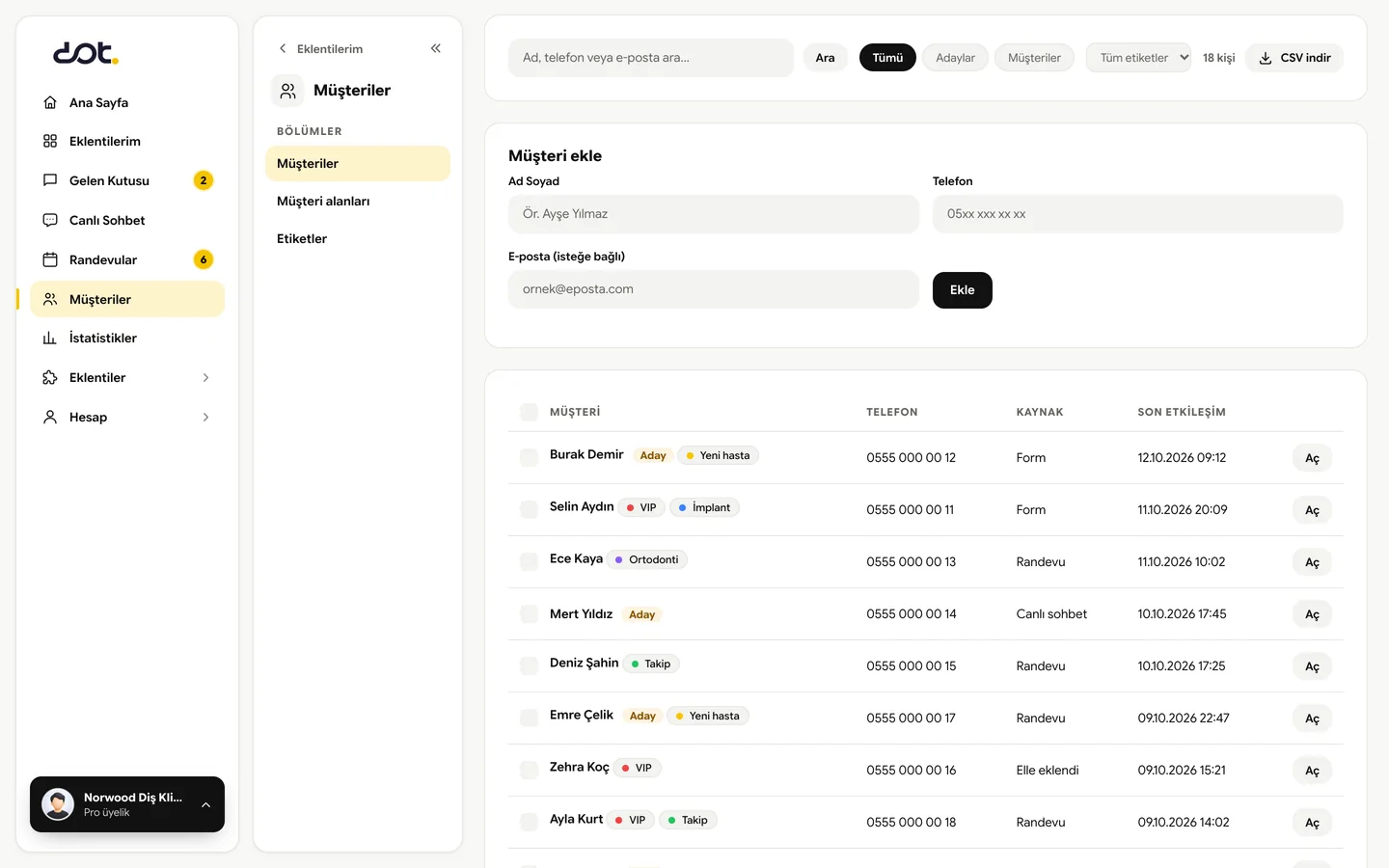Open Müşteri alanları section
The height and width of the screenshot is (868, 1389).
[x=358, y=201]
